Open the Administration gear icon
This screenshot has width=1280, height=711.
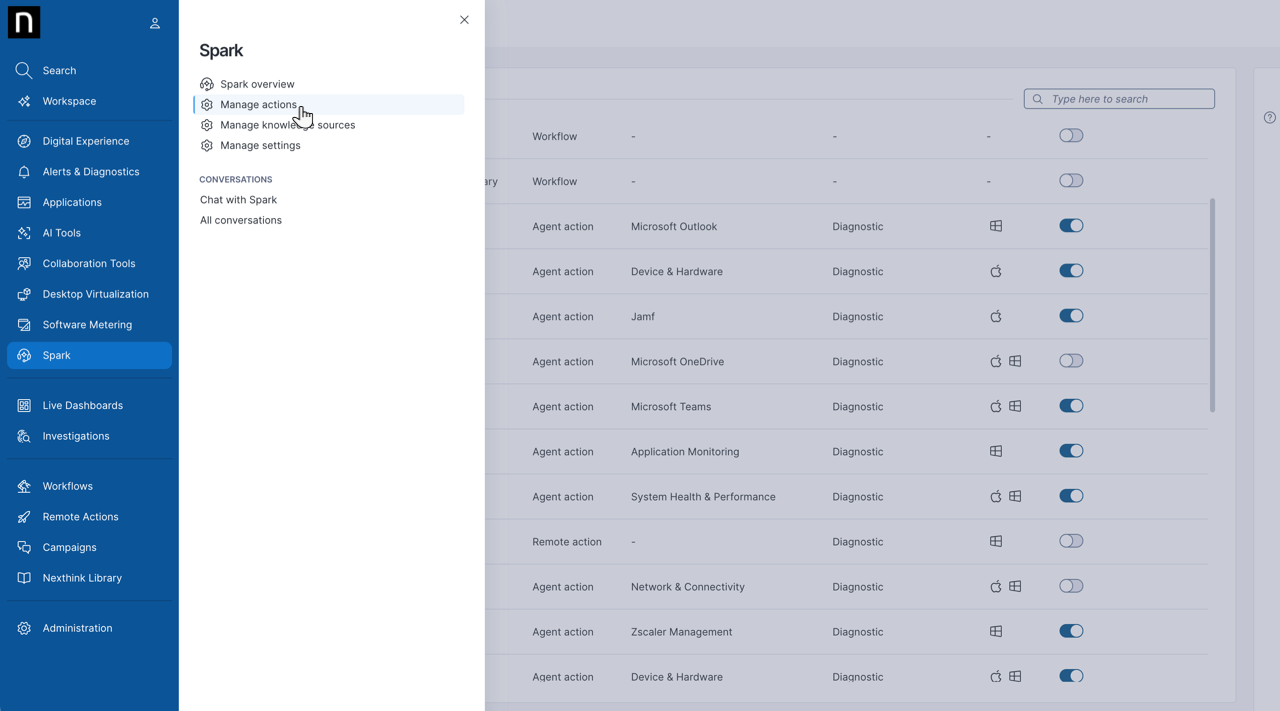pos(24,629)
